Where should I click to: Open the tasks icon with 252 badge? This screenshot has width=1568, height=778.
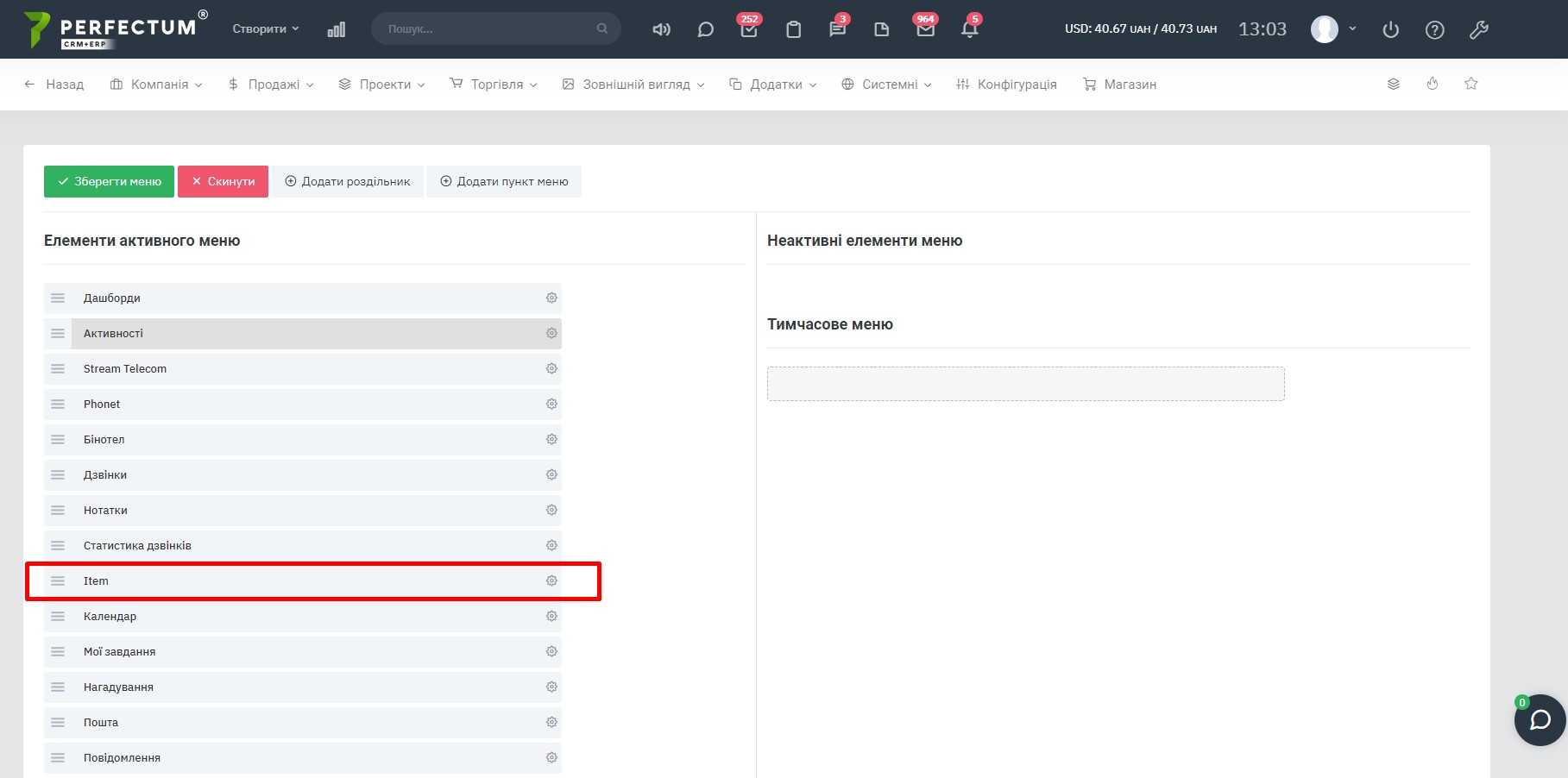[x=748, y=29]
